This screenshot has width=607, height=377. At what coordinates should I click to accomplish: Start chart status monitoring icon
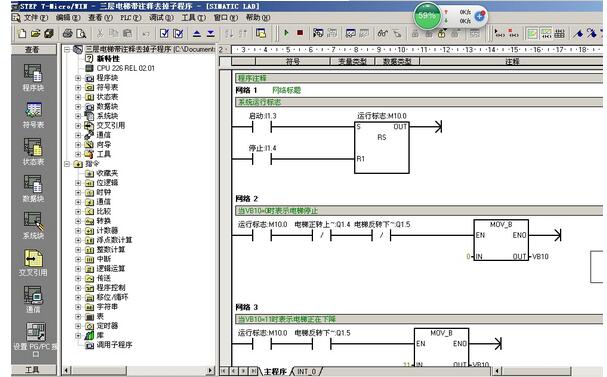tap(351, 33)
